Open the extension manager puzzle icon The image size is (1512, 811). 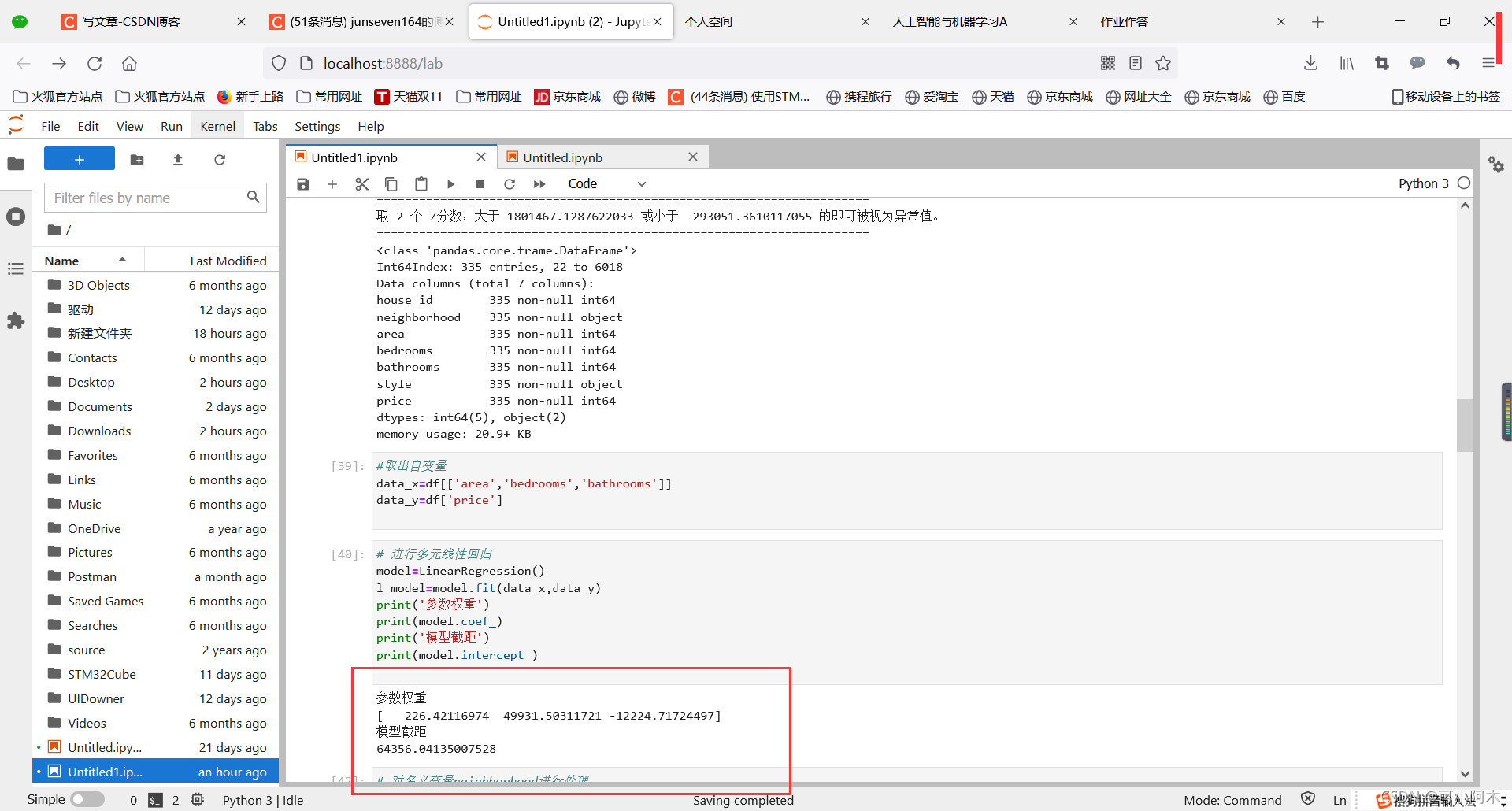click(x=16, y=321)
